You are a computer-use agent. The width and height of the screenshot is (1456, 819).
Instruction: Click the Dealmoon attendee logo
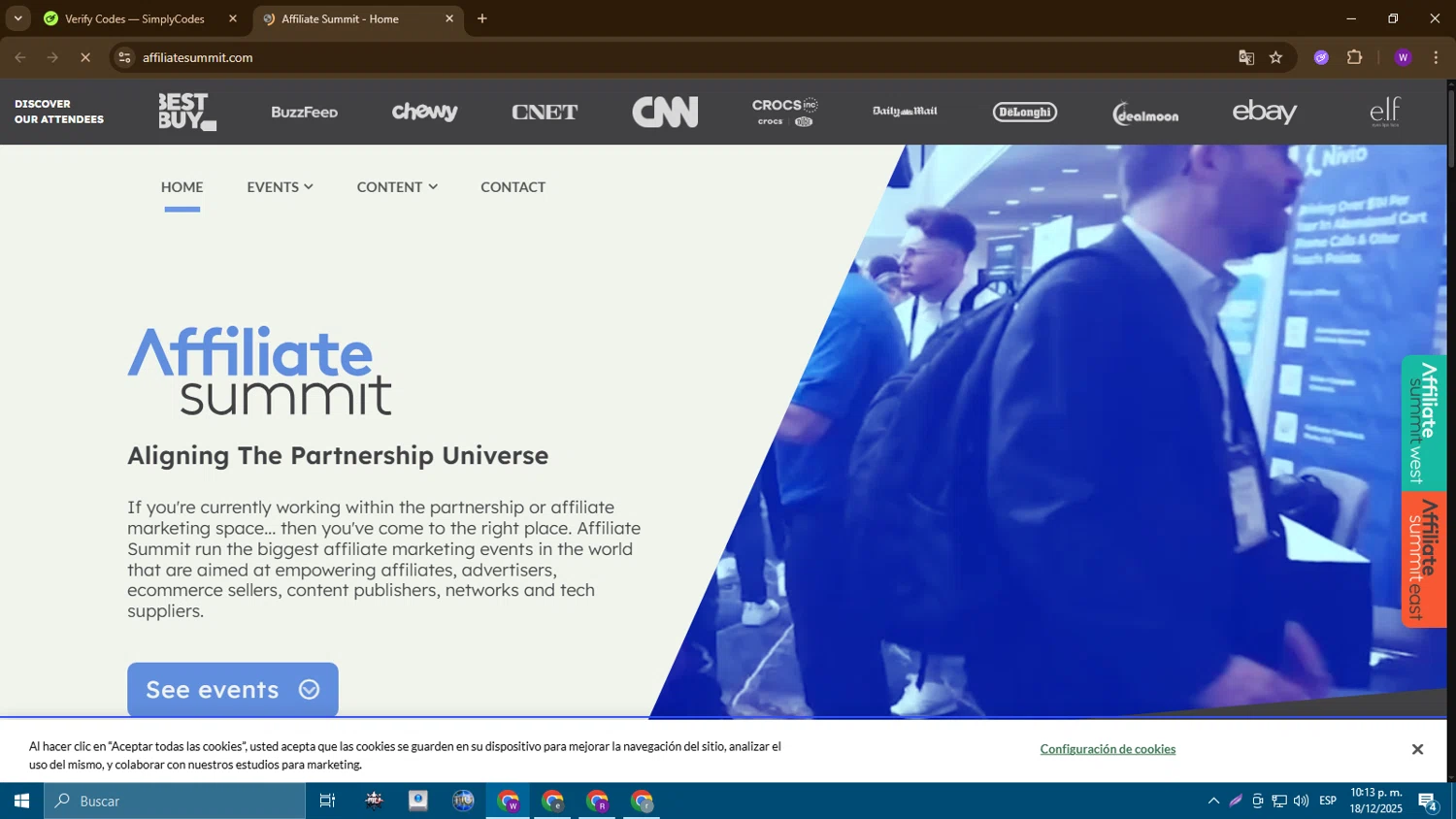pyautogui.click(x=1145, y=114)
